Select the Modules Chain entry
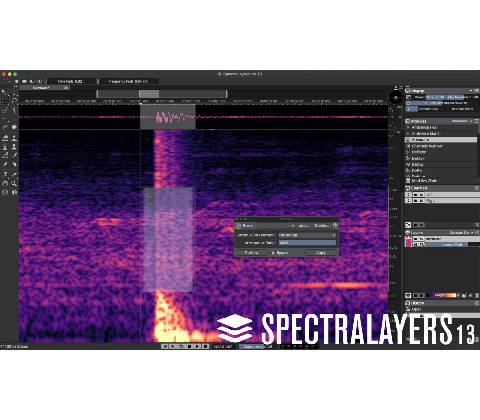Viewport: 480px width, 420px height. tap(441, 181)
